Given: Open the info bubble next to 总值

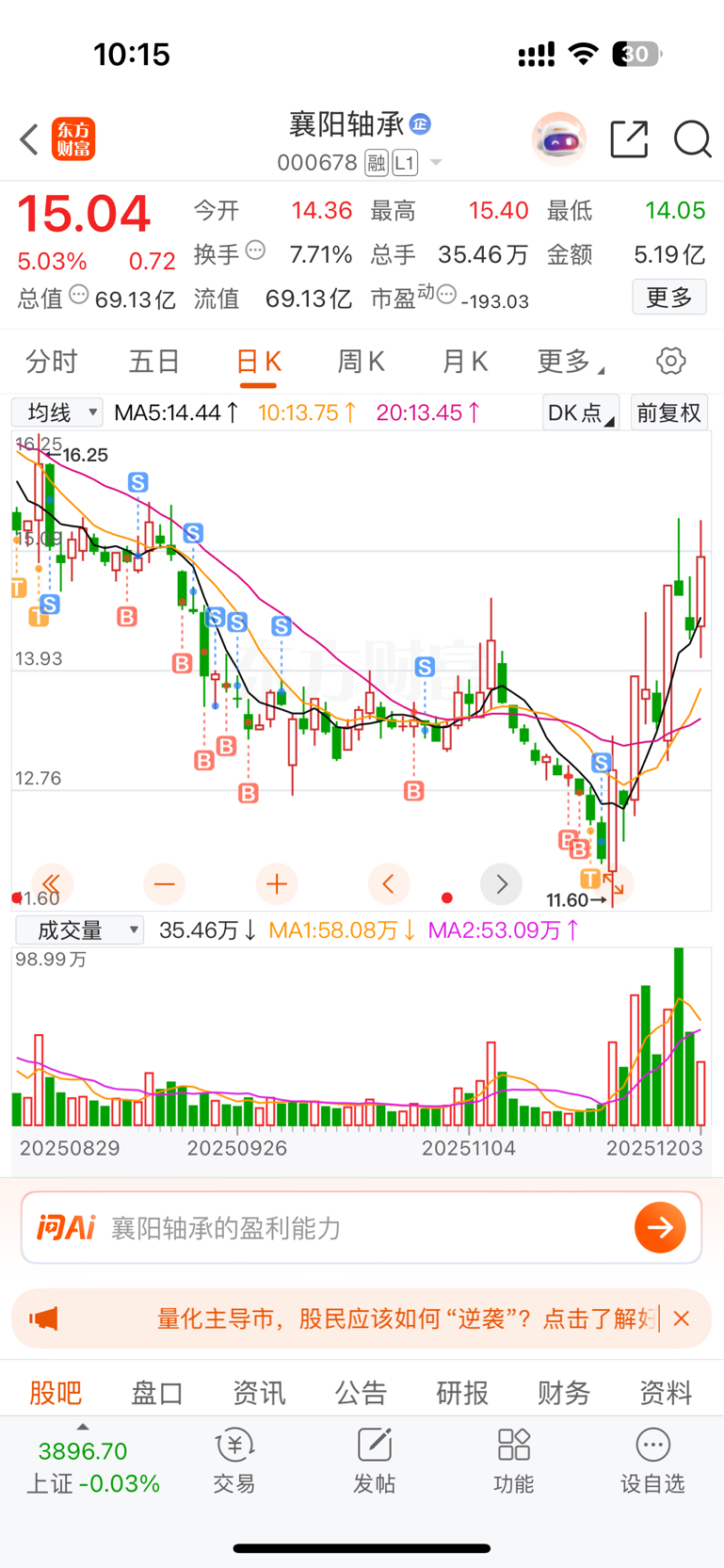Looking at the screenshot, I should pyautogui.click(x=79, y=295).
